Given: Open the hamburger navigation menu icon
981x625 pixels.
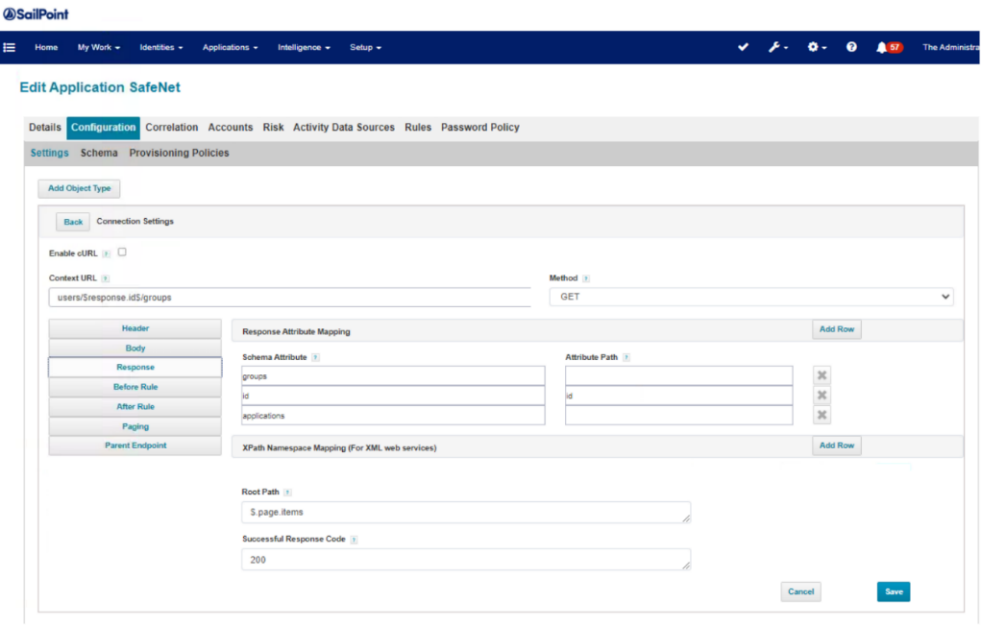Looking at the screenshot, I should point(9,48).
